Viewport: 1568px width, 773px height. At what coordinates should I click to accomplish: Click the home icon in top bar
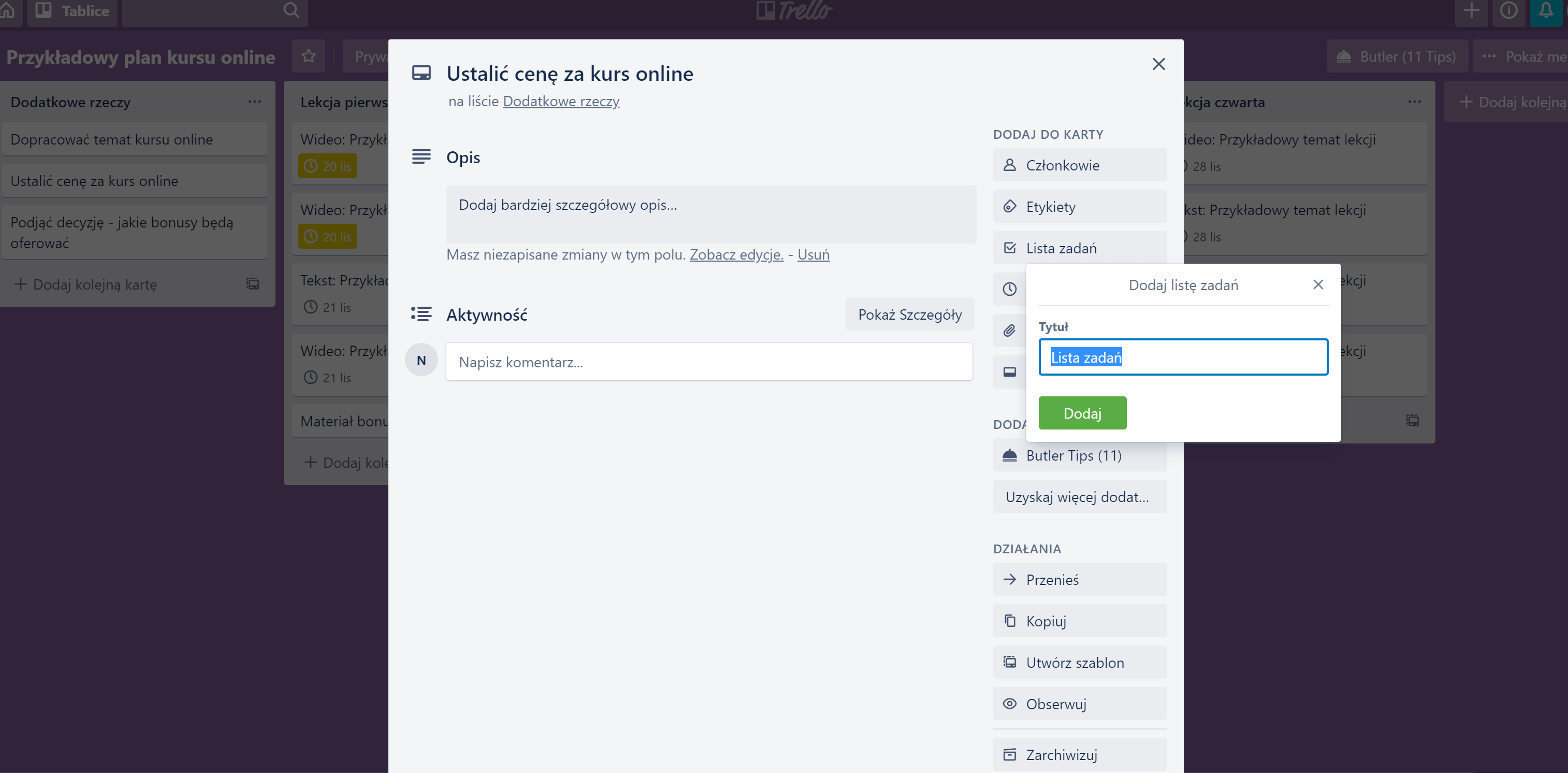pos(7,10)
